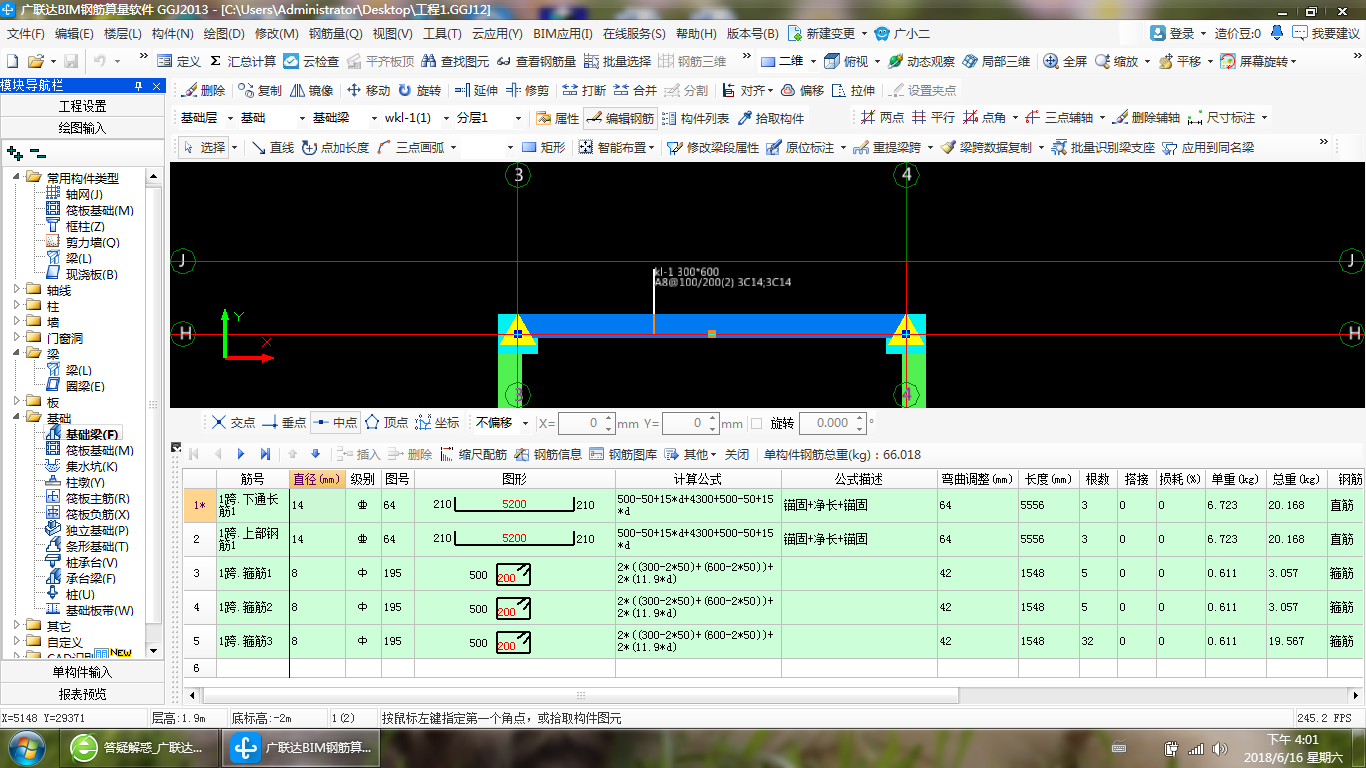Open 工程设置 project settings section
The width and height of the screenshot is (1366, 768).
82,106
